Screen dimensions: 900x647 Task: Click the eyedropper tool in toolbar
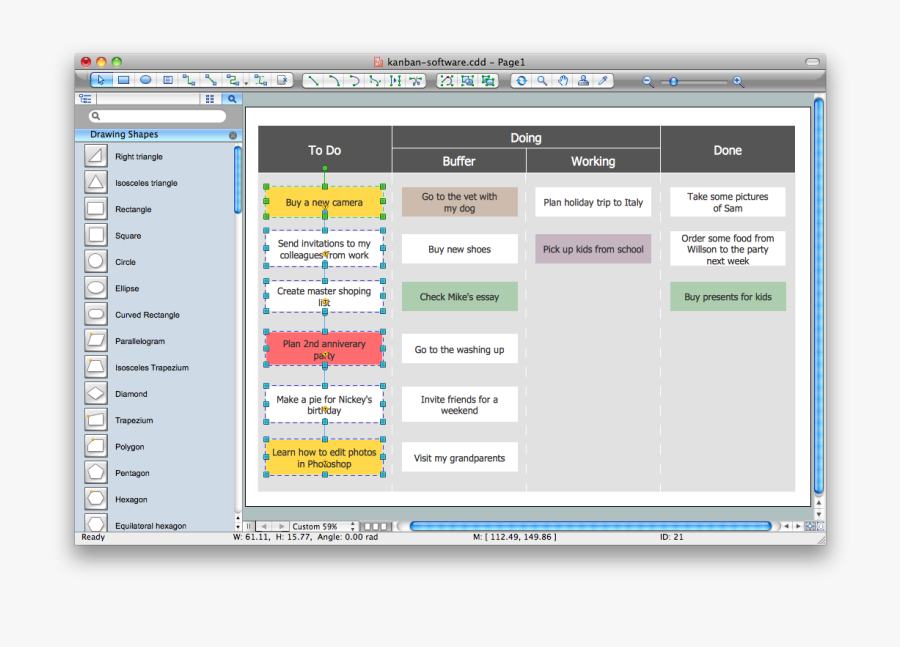[604, 81]
